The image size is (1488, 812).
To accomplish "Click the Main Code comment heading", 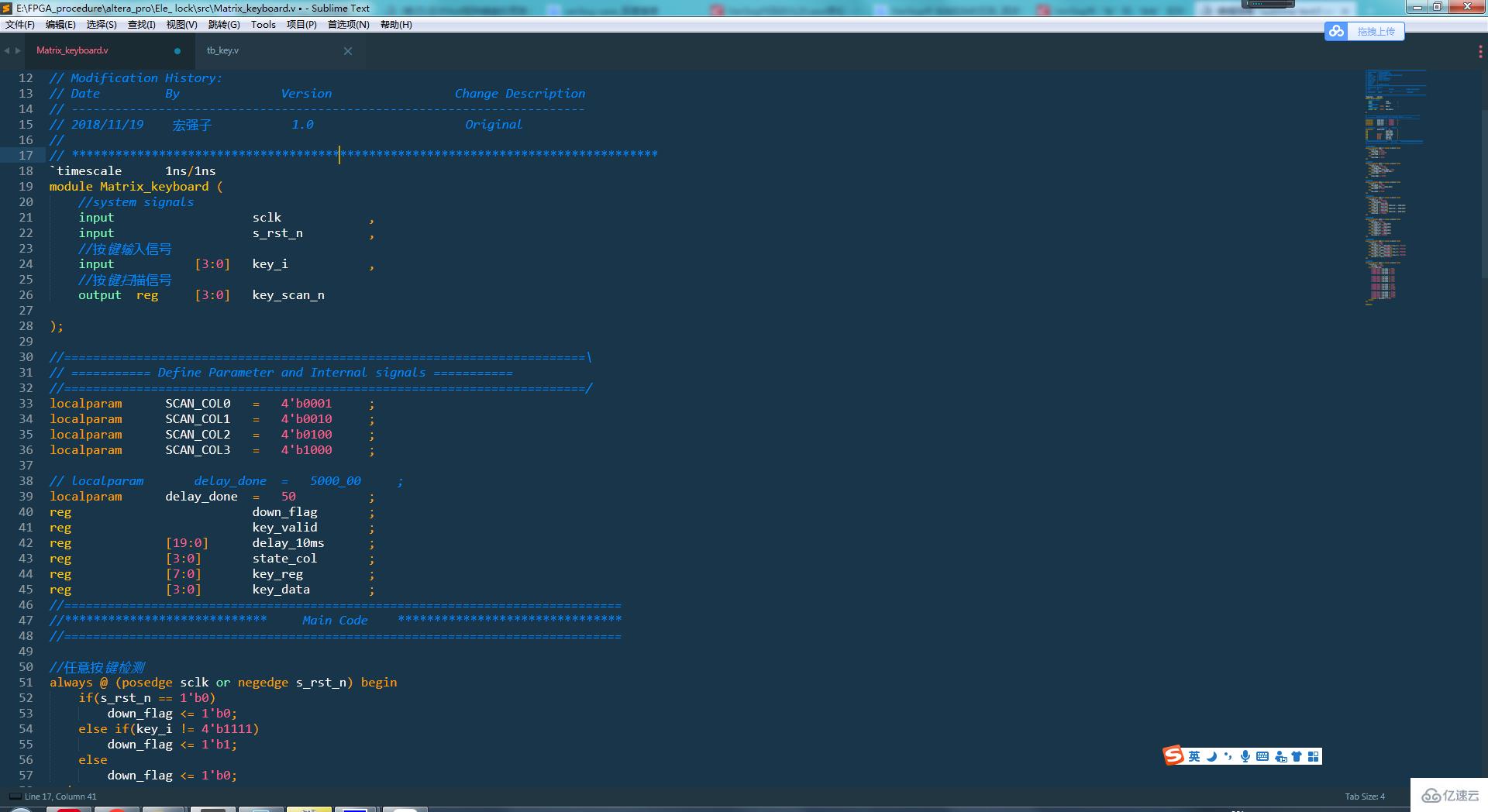I will tap(335, 620).
